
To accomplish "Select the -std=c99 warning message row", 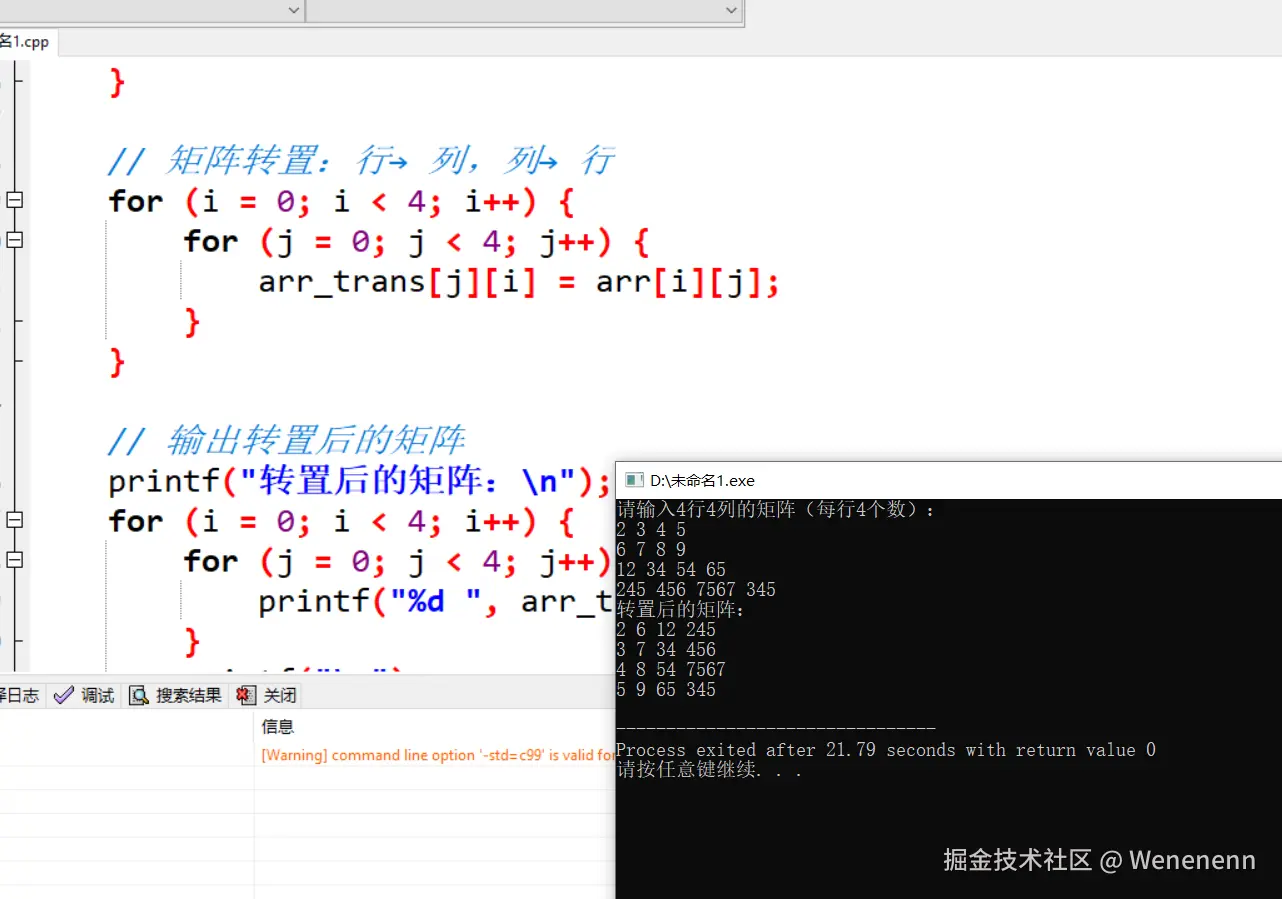I will (438, 755).
